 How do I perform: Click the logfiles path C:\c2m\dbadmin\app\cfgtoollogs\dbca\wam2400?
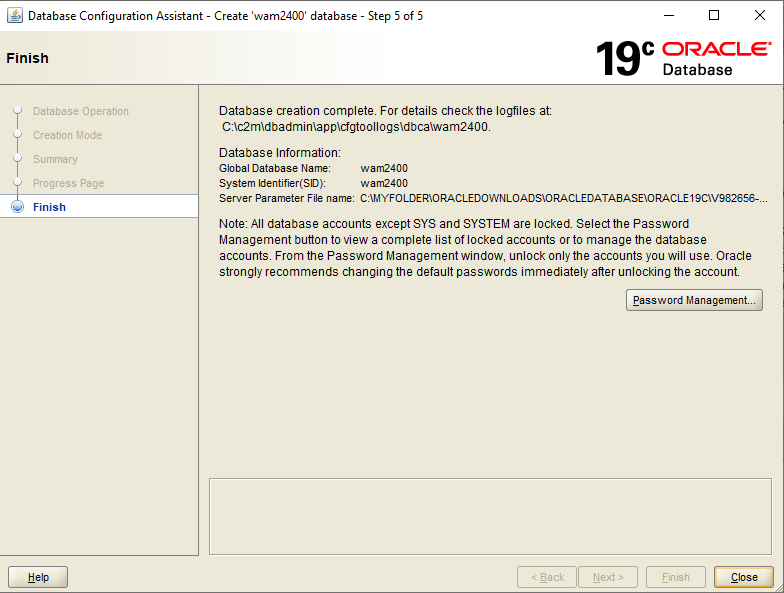[x=356, y=126]
